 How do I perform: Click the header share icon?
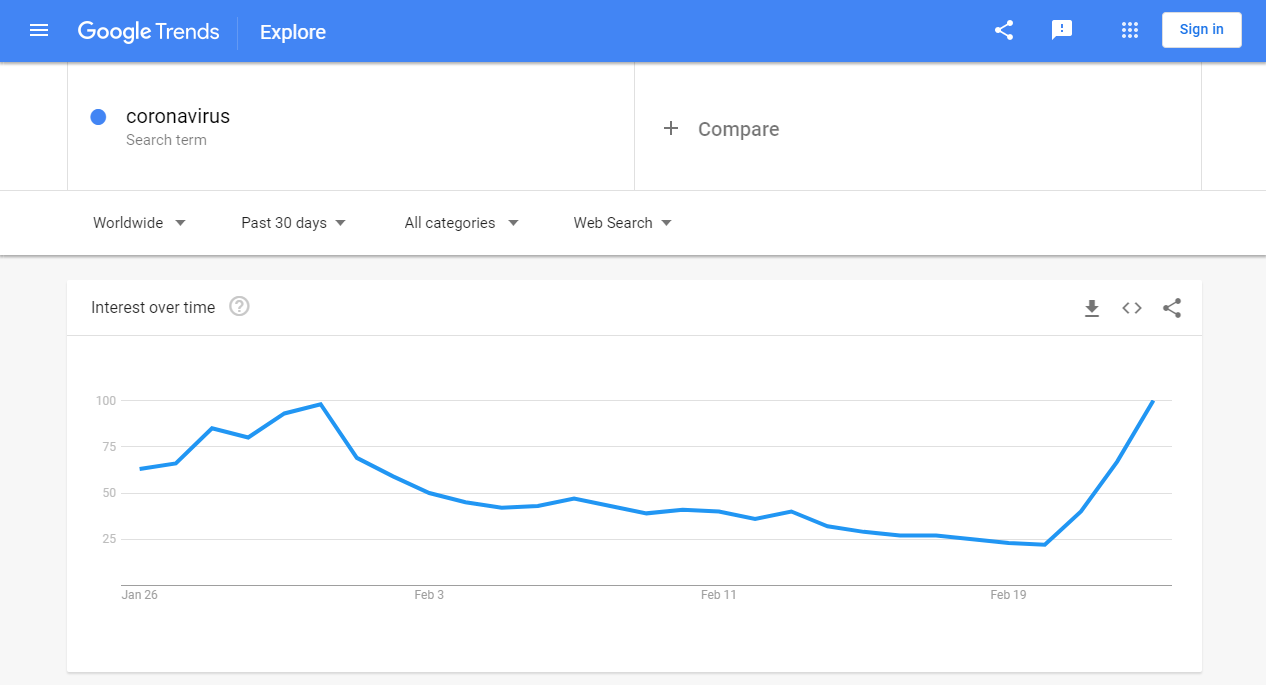pyautogui.click(x=1004, y=30)
